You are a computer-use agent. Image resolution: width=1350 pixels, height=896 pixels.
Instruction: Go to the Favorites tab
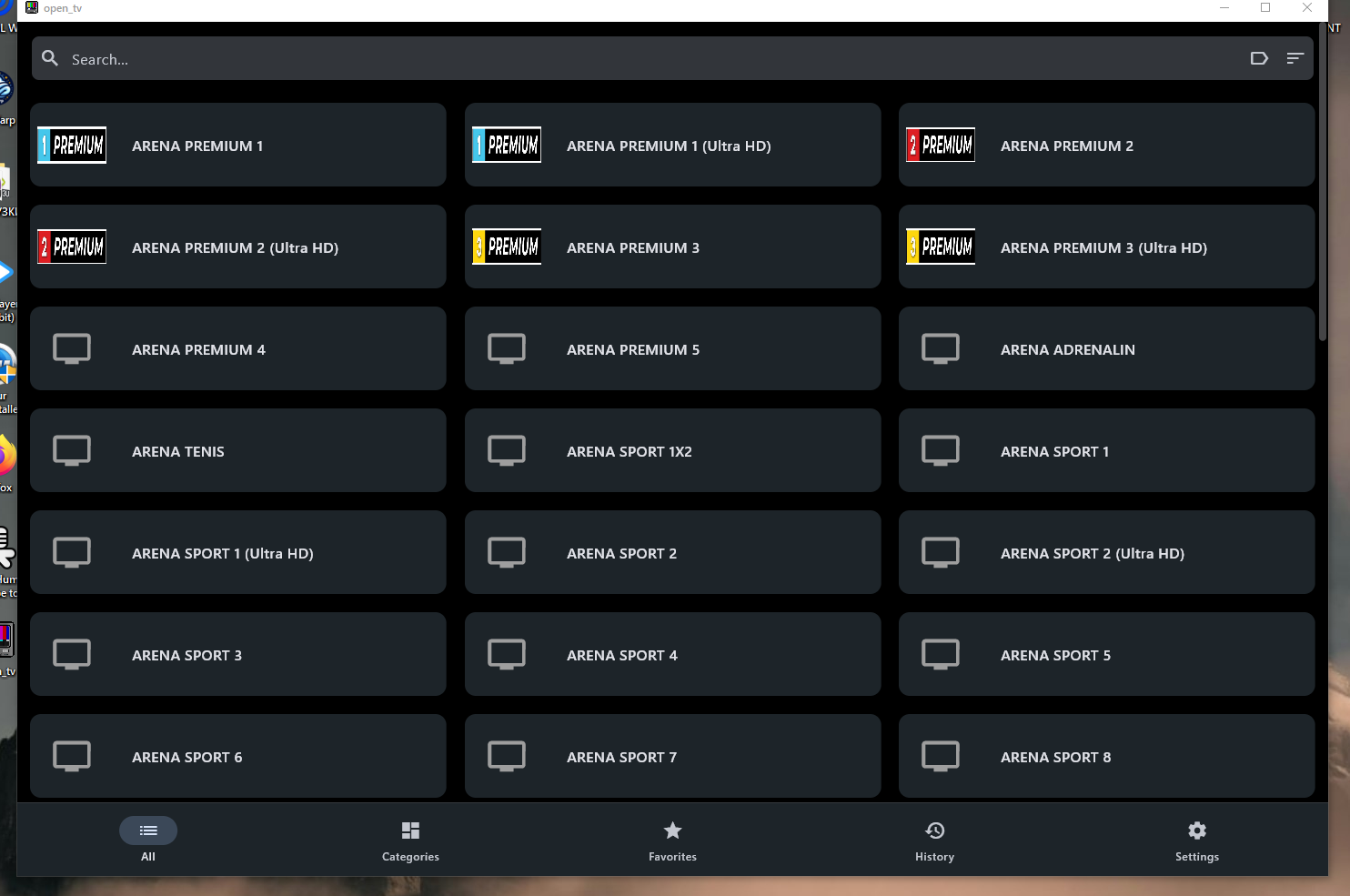(x=672, y=840)
